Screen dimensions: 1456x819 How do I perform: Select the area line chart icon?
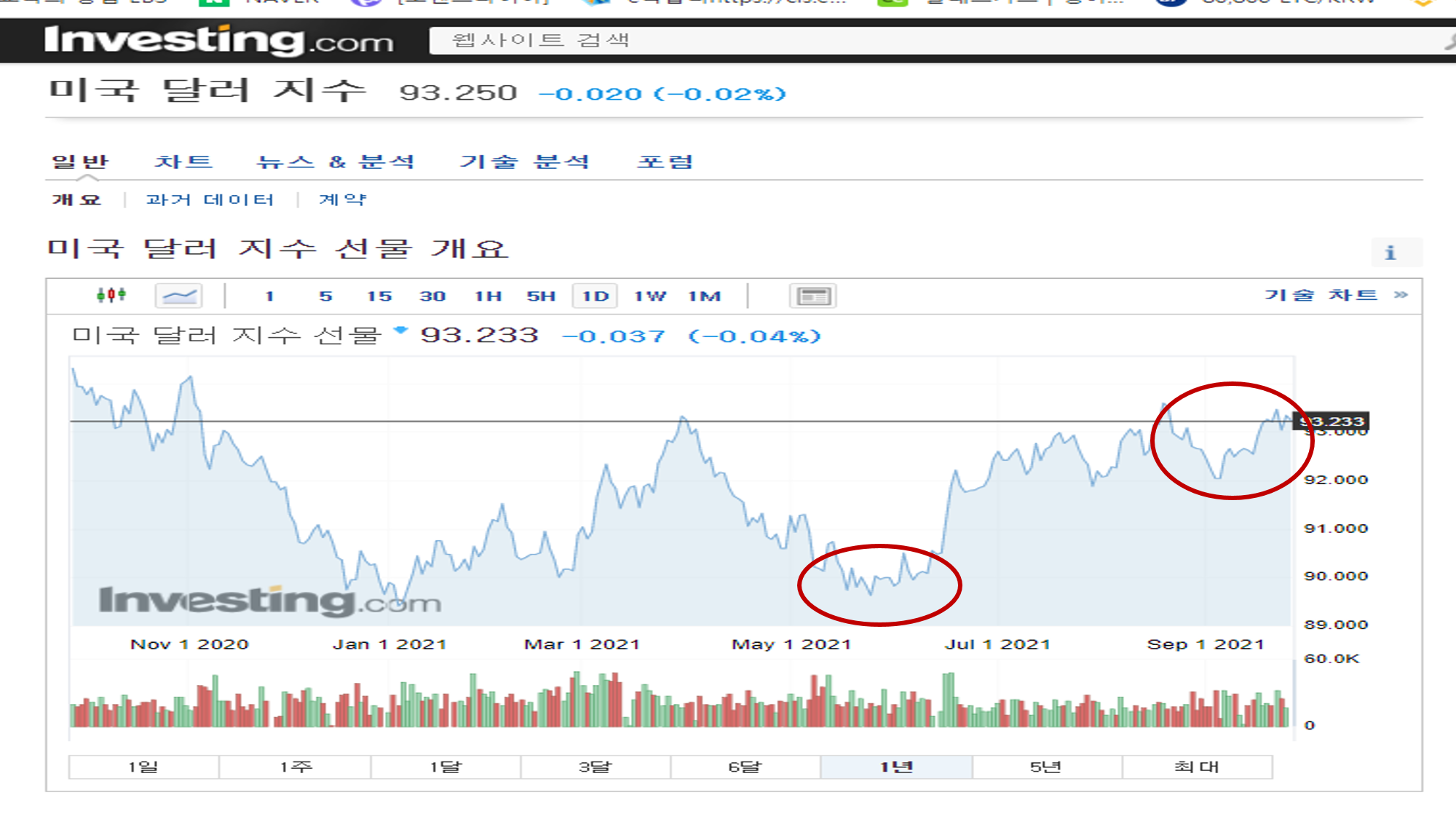179,296
